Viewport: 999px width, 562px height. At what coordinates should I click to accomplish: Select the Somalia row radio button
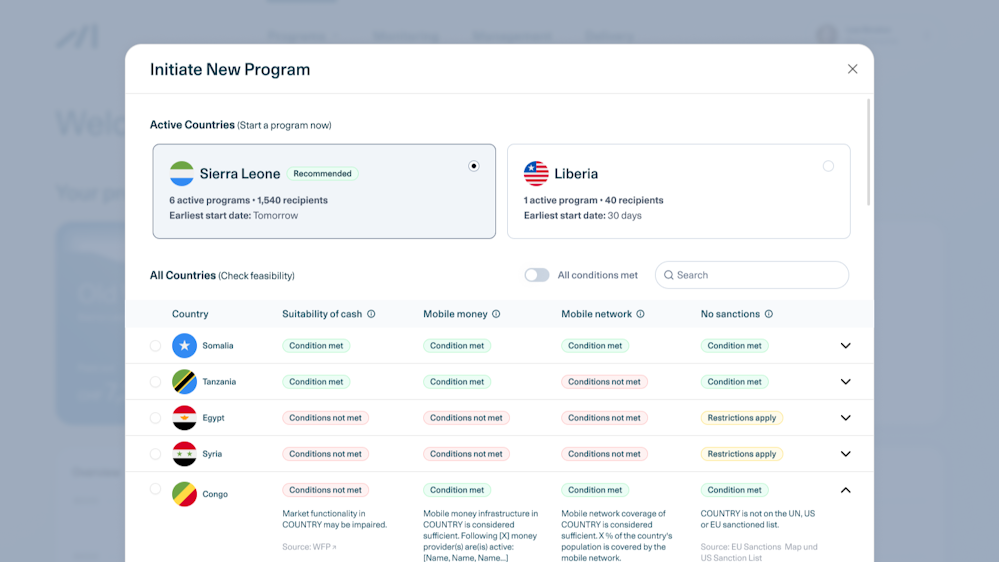tap(155, 346)
